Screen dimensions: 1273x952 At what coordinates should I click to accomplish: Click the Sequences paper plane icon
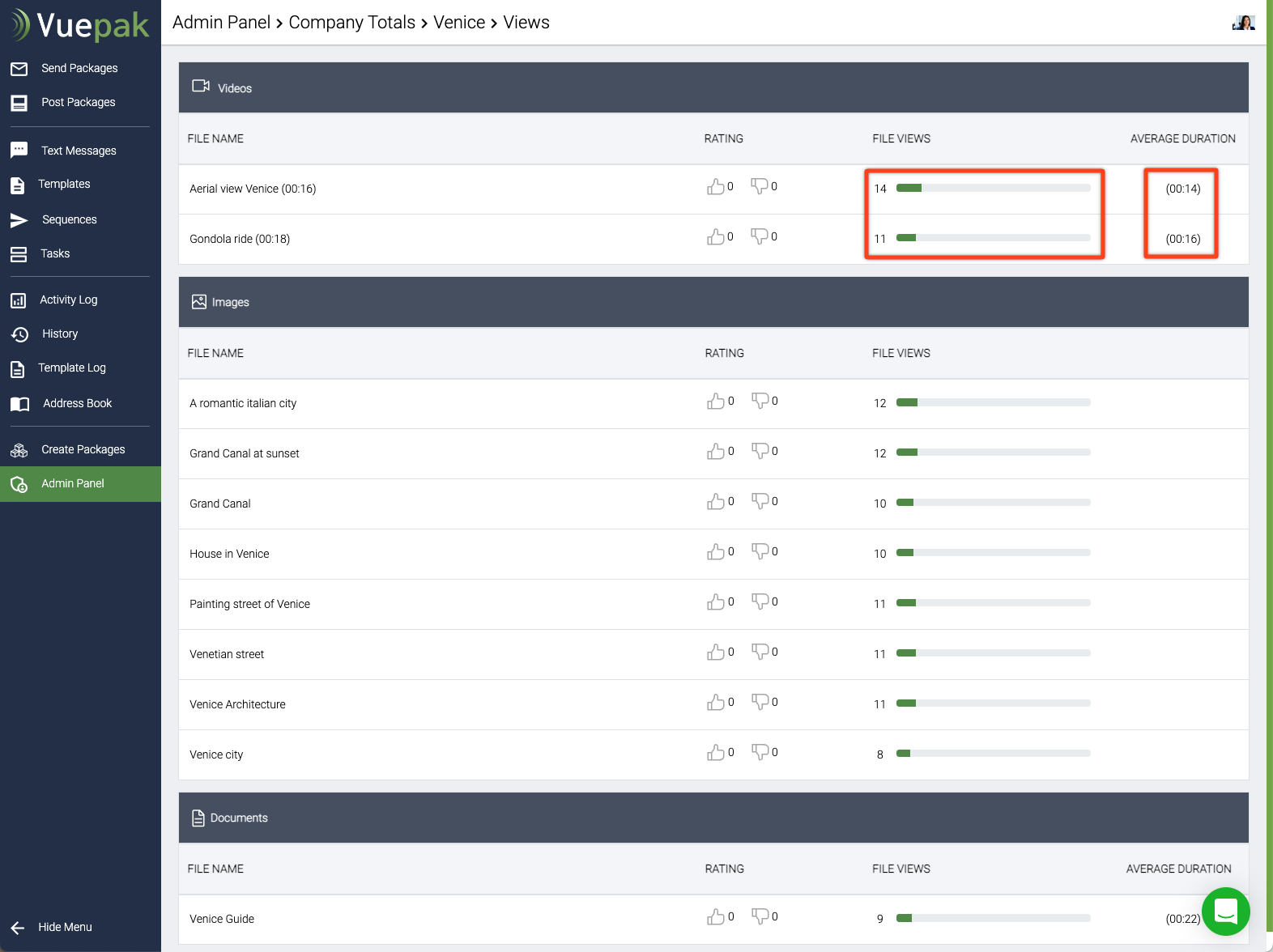pyautogui.click(x=19, y=220)
